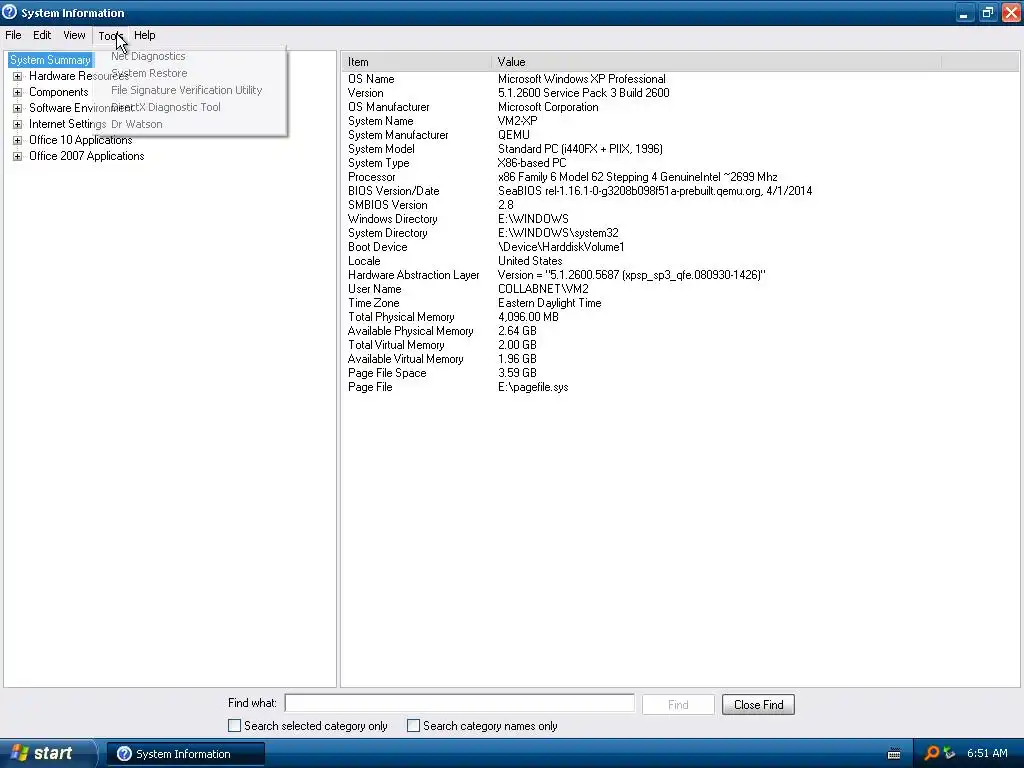
Task: Sort by the Item column header
Action: tap(416, 62)
